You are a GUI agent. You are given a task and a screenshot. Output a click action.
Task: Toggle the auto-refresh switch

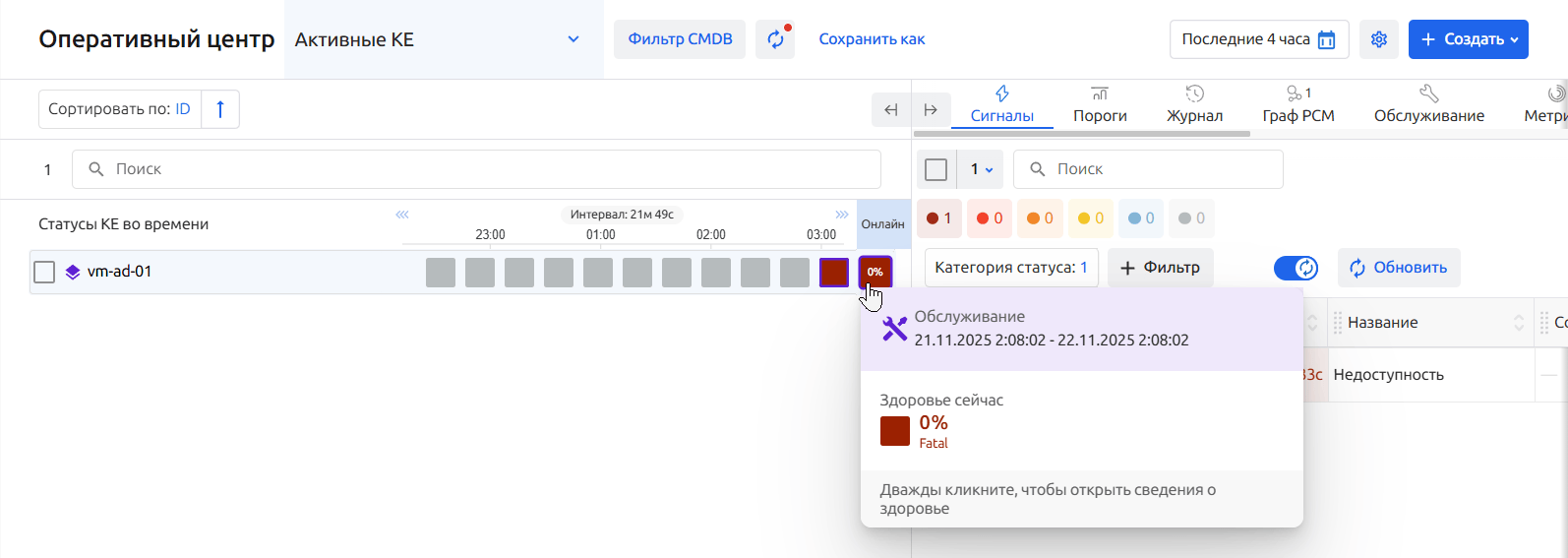click(1295, 268)
